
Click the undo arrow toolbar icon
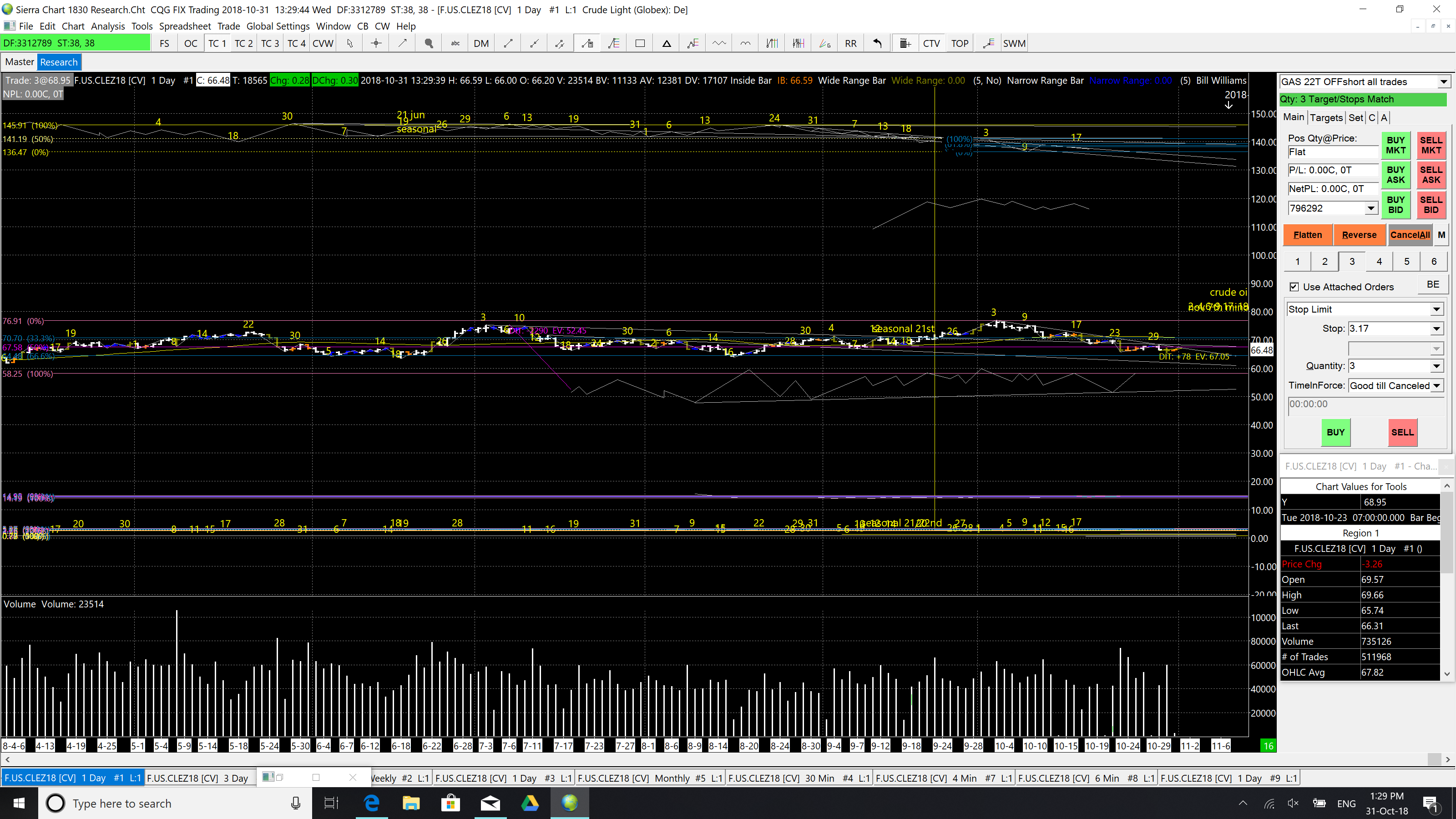pyautogui.click(x=877, y=44)
